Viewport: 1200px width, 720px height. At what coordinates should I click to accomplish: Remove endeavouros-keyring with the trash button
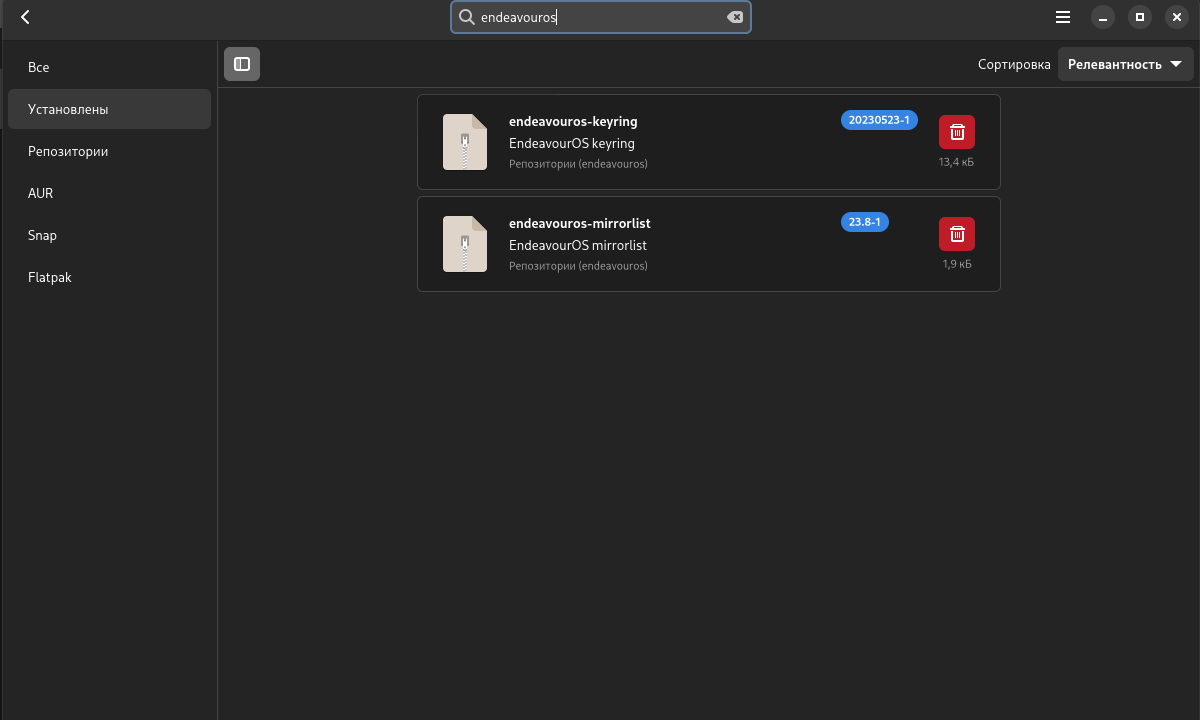click(957, 132)
